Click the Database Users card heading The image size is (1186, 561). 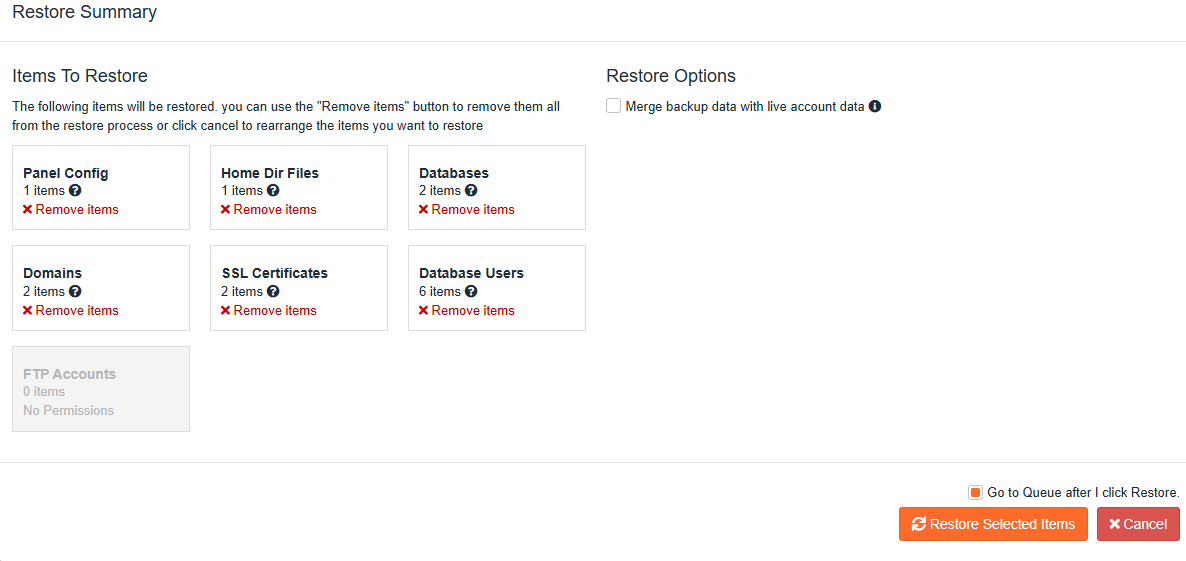click(x=471, y=273)
